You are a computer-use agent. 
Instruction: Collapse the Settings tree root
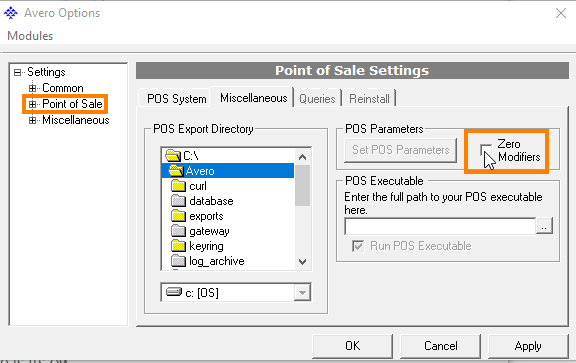coord(17,72)
